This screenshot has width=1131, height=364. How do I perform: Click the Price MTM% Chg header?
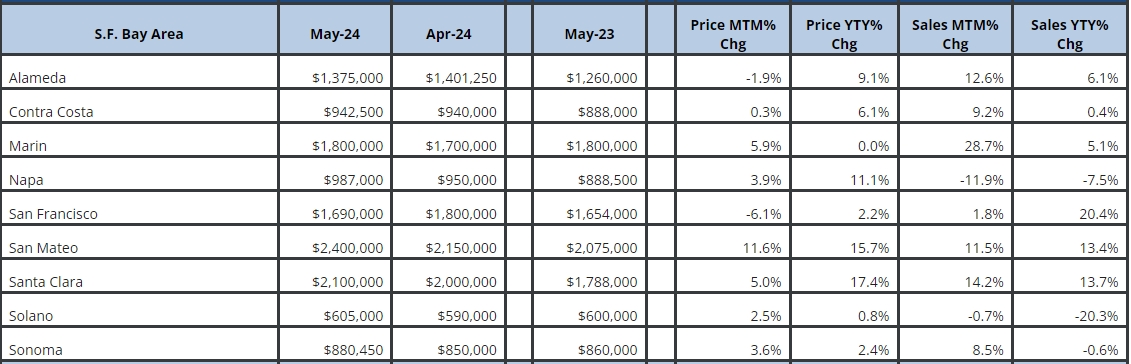click(x=733, y=34)
